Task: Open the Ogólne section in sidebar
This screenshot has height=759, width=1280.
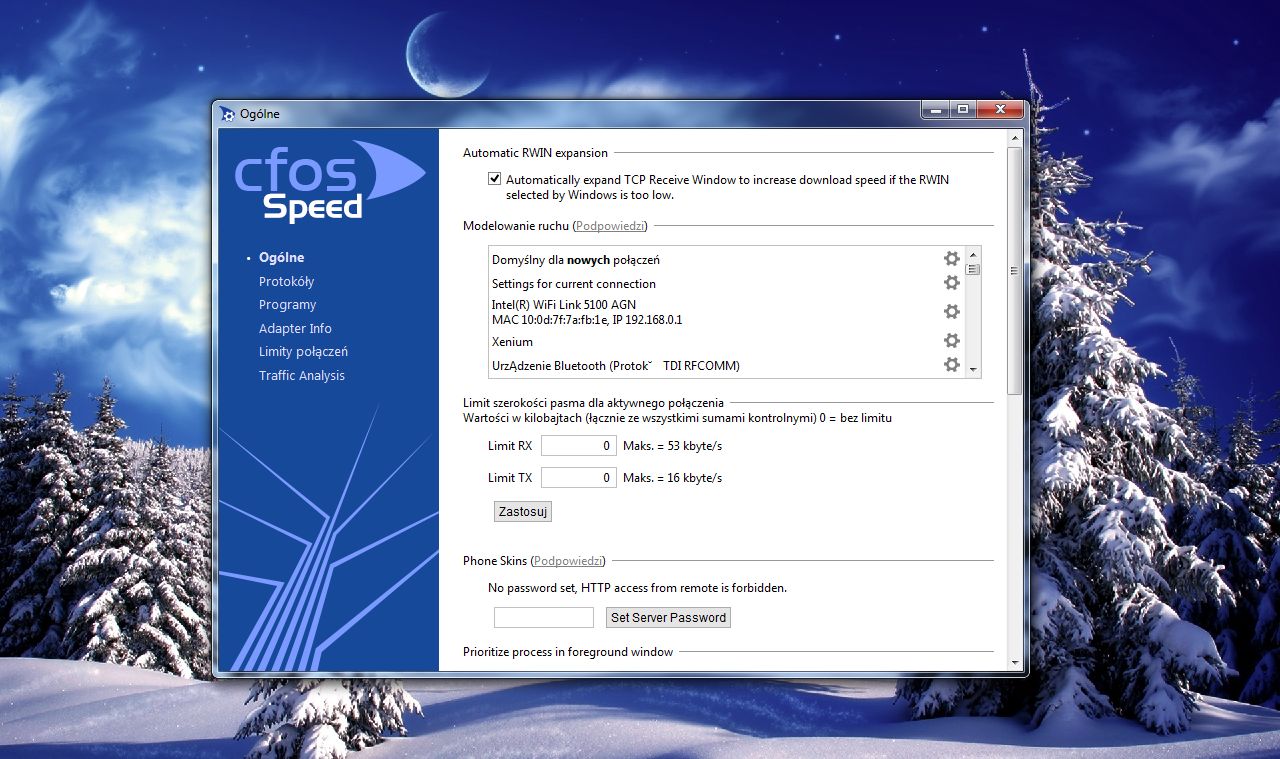Action: pyautogui.click(x=281, y=257)
